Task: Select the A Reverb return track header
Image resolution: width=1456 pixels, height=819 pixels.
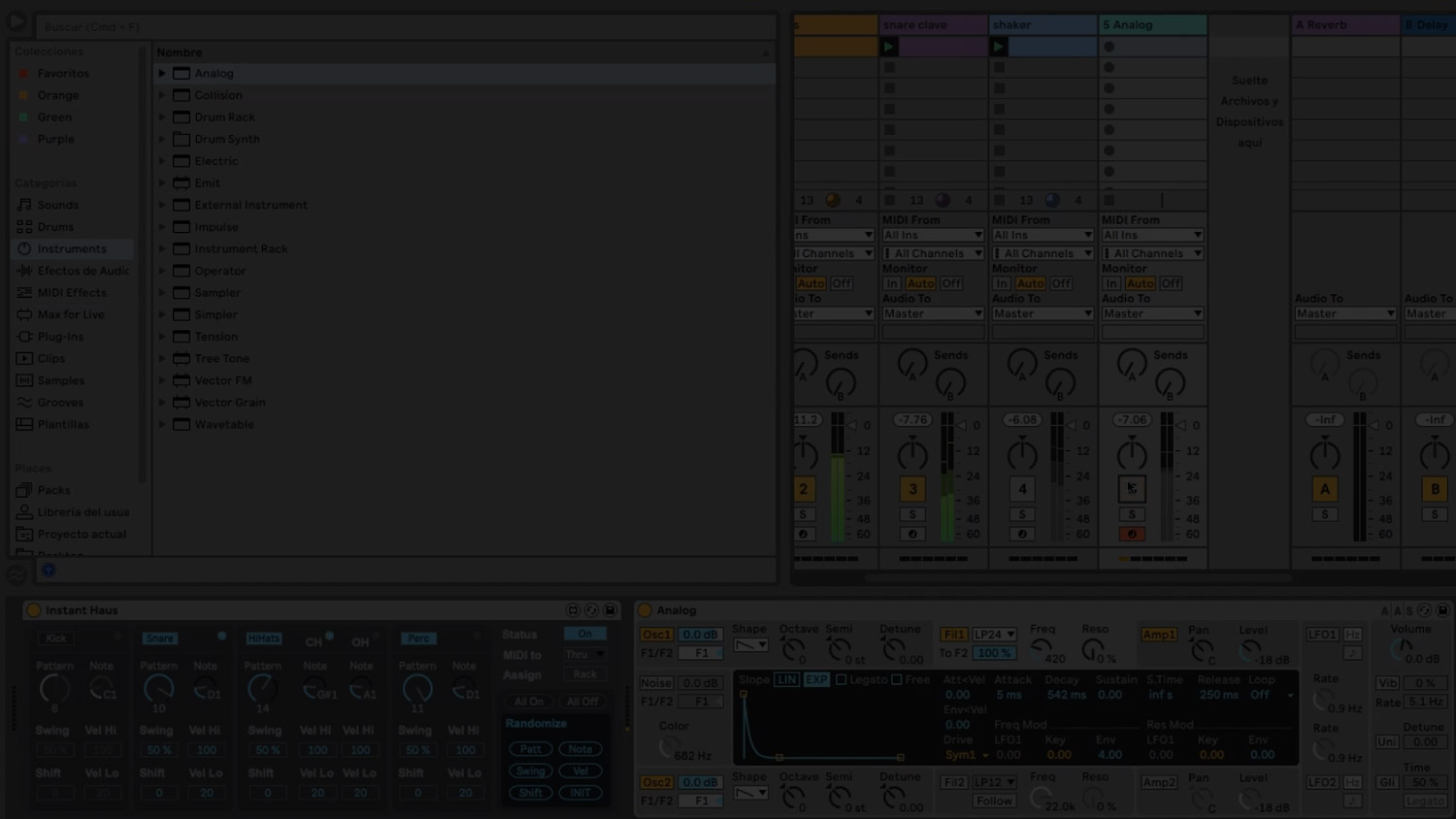Action: 1345,24
